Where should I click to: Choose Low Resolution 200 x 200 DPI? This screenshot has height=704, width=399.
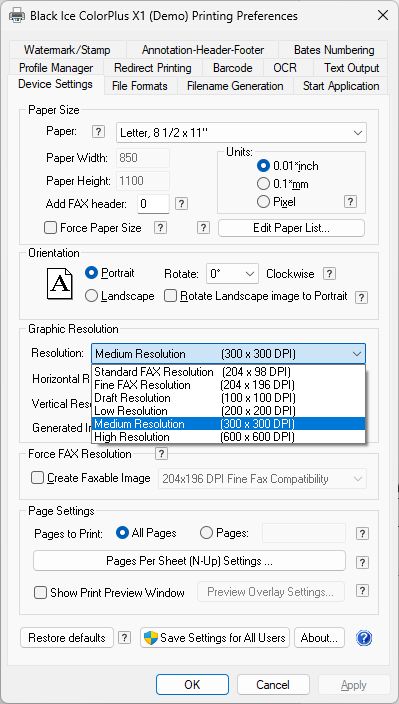point(228,411)
